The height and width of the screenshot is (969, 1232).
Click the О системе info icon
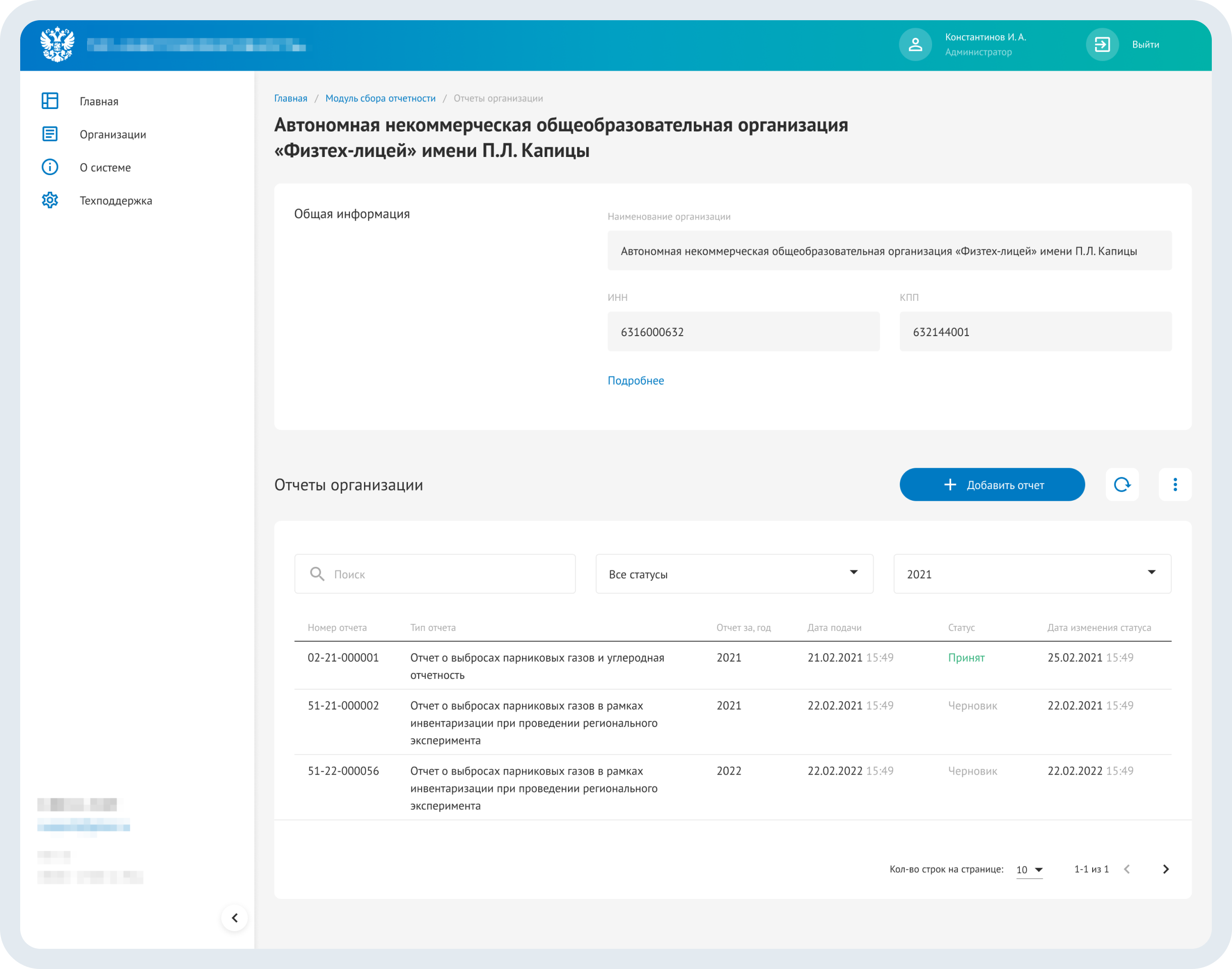pyautogui.click(x=50, y=168)
